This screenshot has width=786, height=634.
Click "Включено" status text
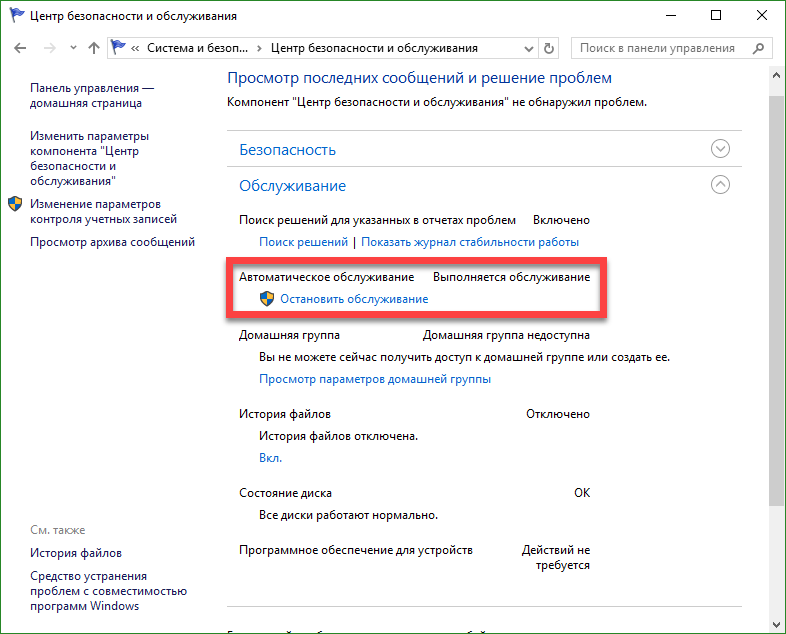click(x=561, y=221)
